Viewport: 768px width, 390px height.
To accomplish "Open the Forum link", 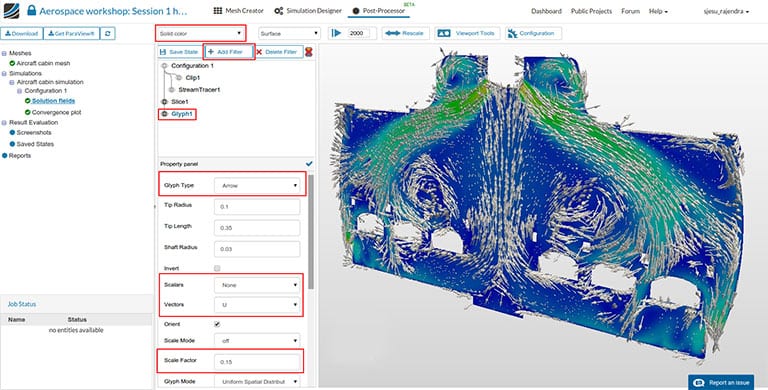I will click(x=630, y=11).
